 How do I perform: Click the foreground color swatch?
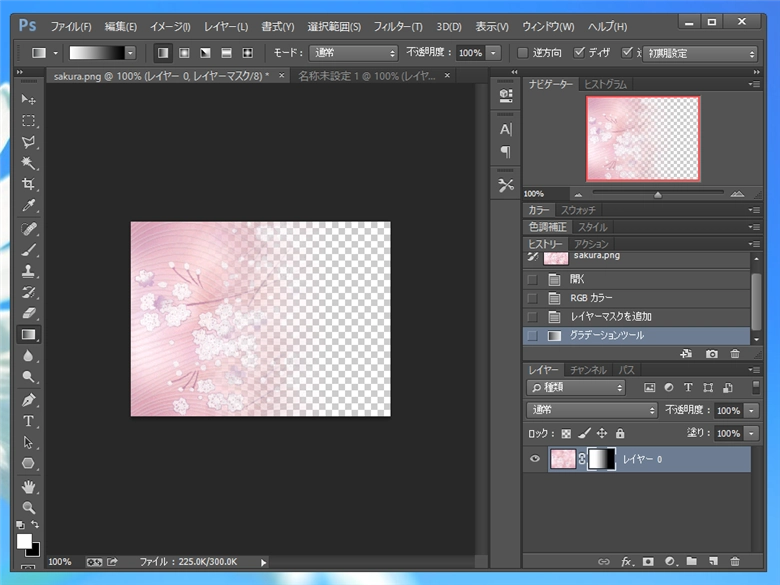point(24,541)
